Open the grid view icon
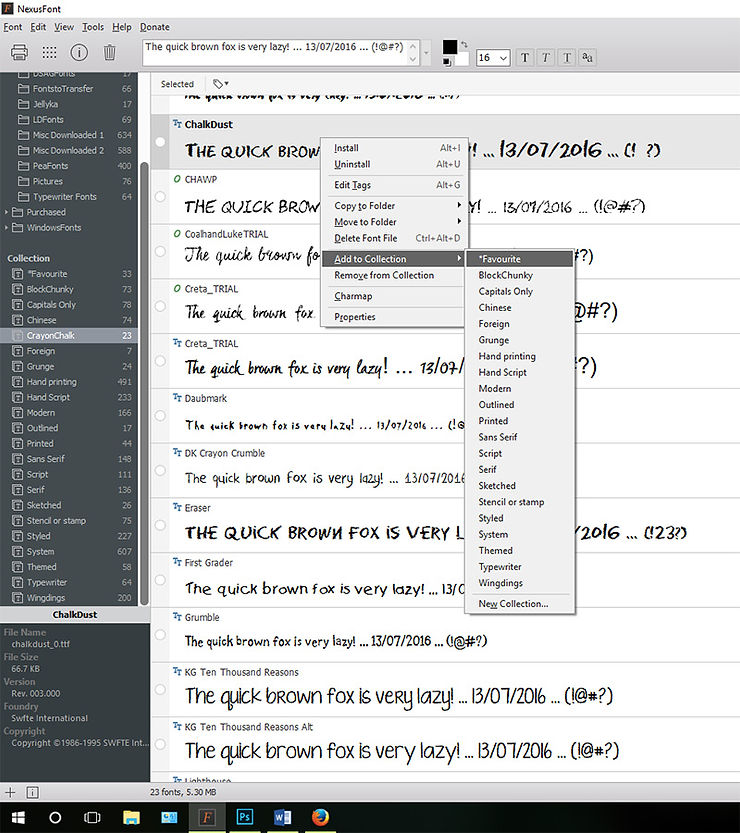This screenshot has height=833, width=740. (49, 52)
